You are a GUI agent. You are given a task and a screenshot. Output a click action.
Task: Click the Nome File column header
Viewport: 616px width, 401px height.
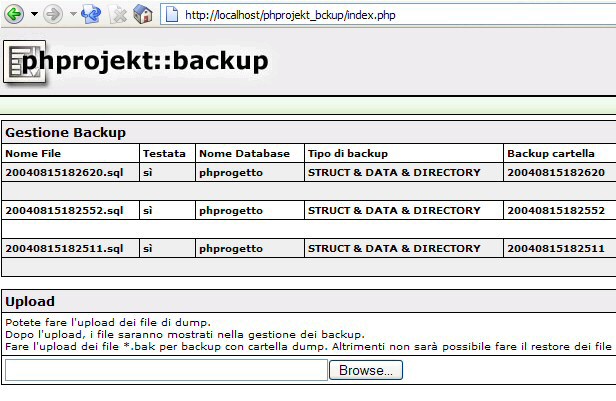[33, 154]
